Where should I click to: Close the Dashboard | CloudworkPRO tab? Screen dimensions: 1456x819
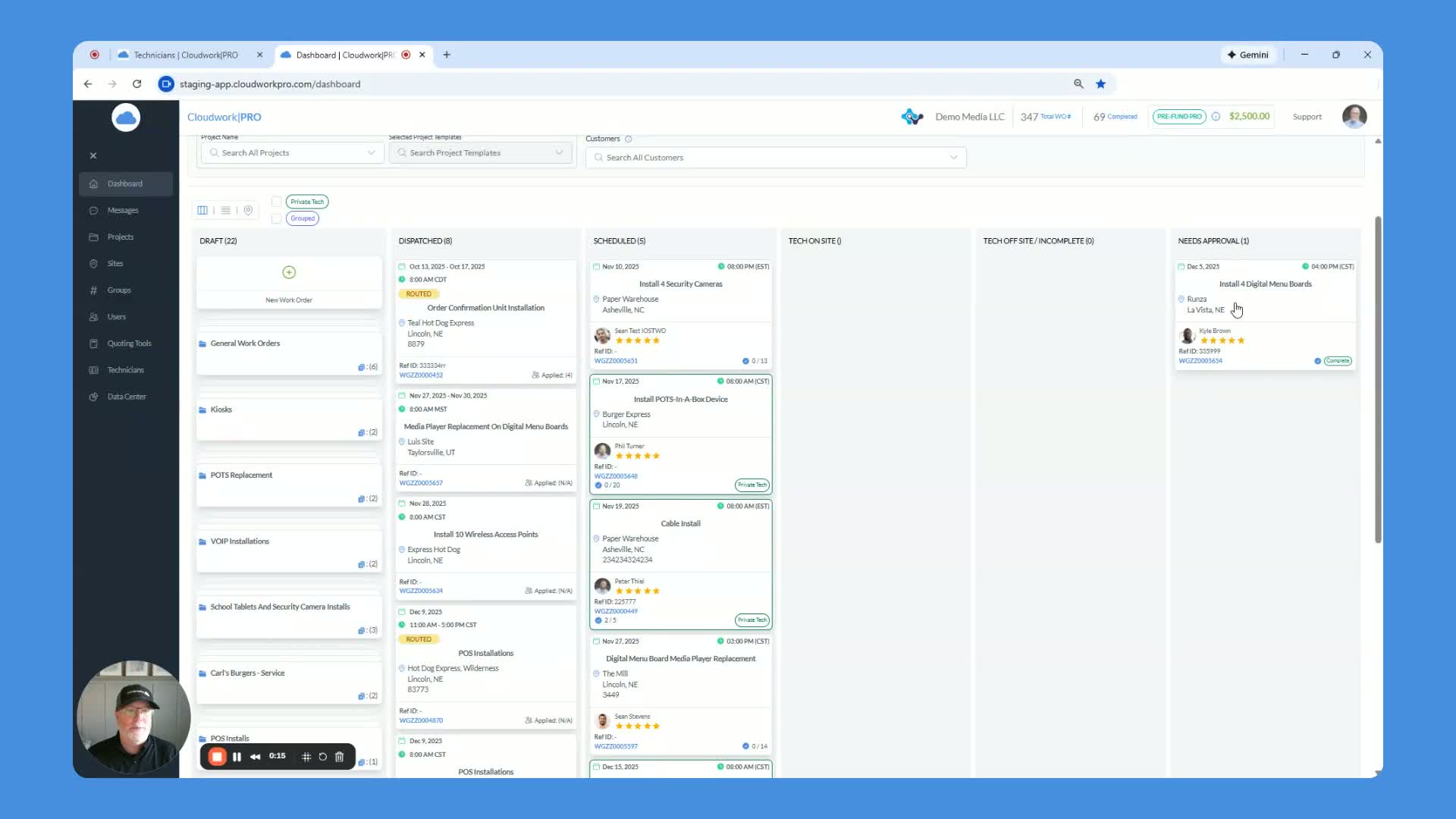[422, 55]
